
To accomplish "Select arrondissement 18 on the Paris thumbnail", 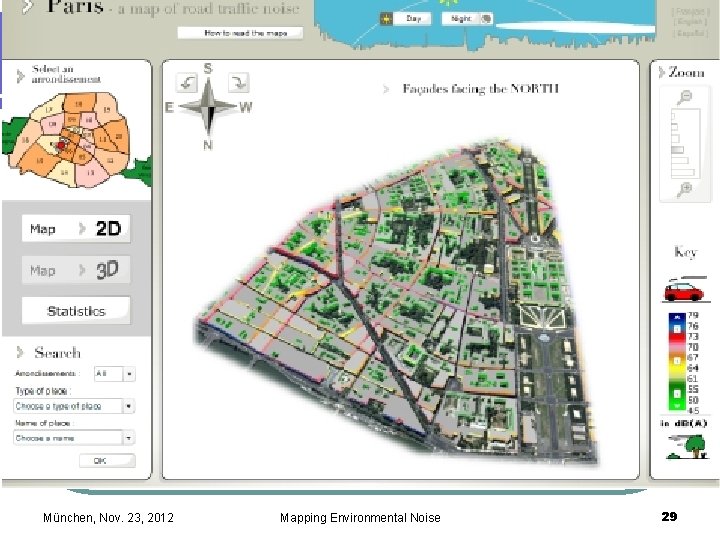I will click(79, 104).
